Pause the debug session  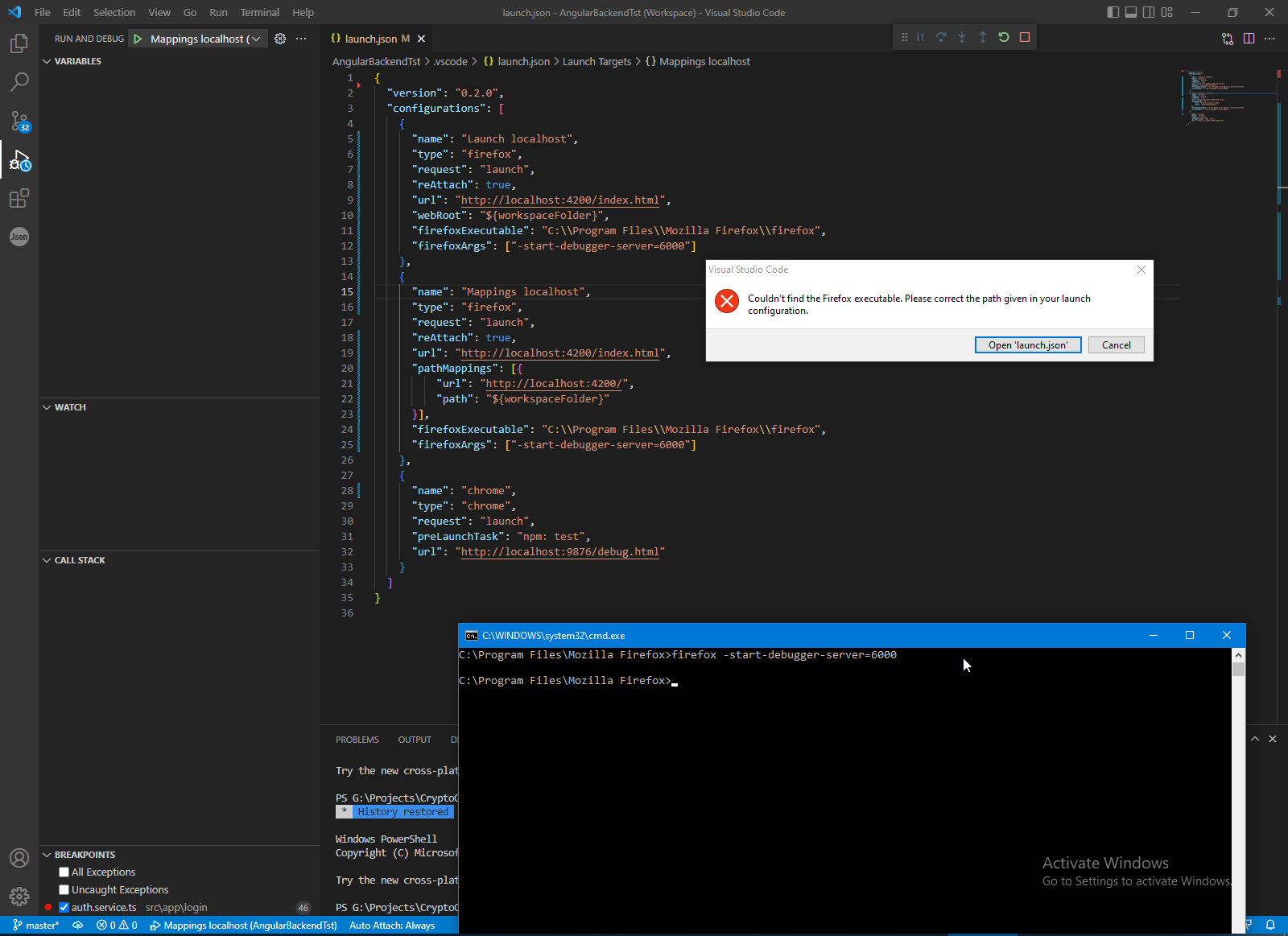(x=920, y=37)
